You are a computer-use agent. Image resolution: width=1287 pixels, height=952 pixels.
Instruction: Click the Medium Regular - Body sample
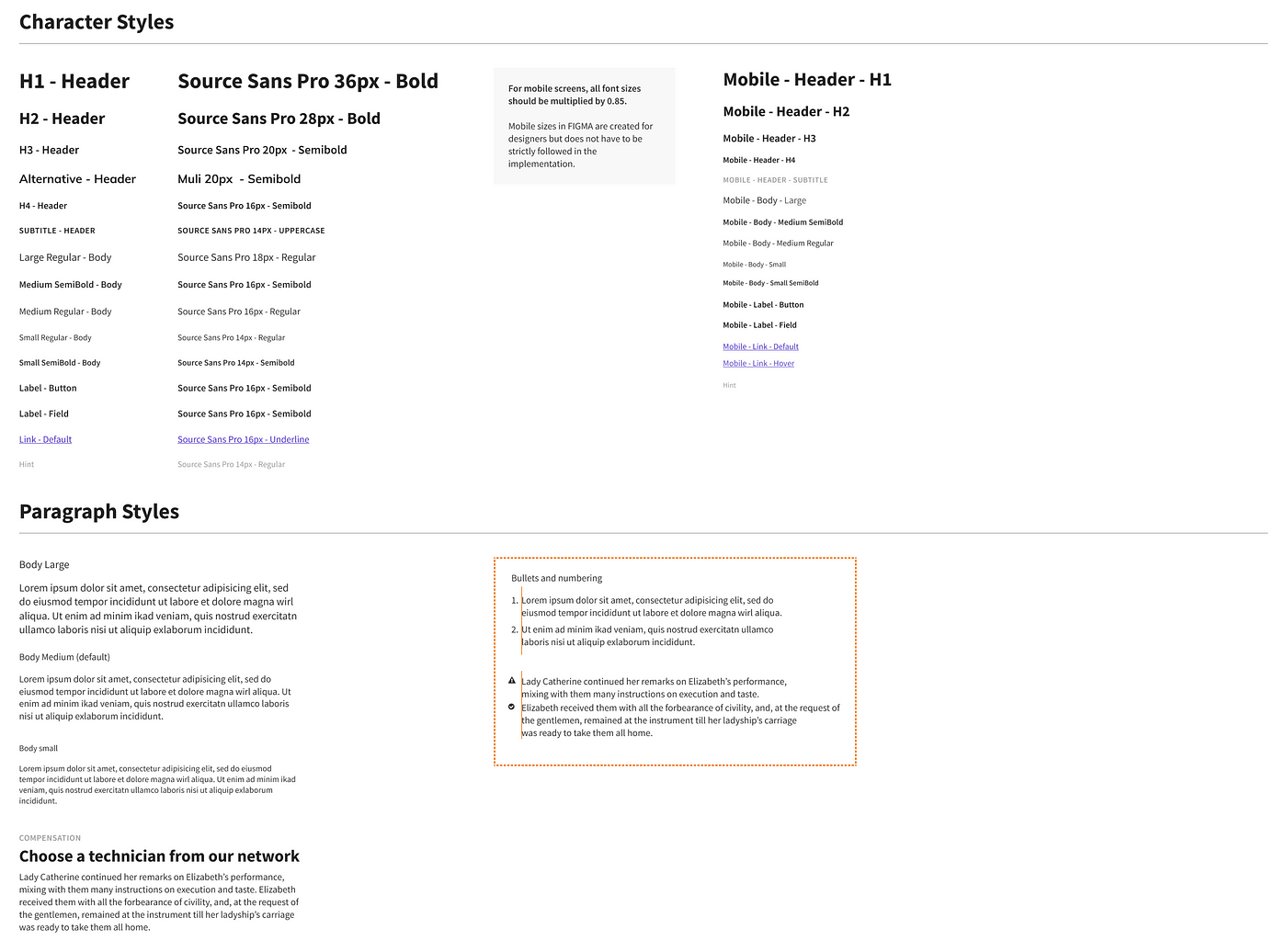tap(65, 312)
